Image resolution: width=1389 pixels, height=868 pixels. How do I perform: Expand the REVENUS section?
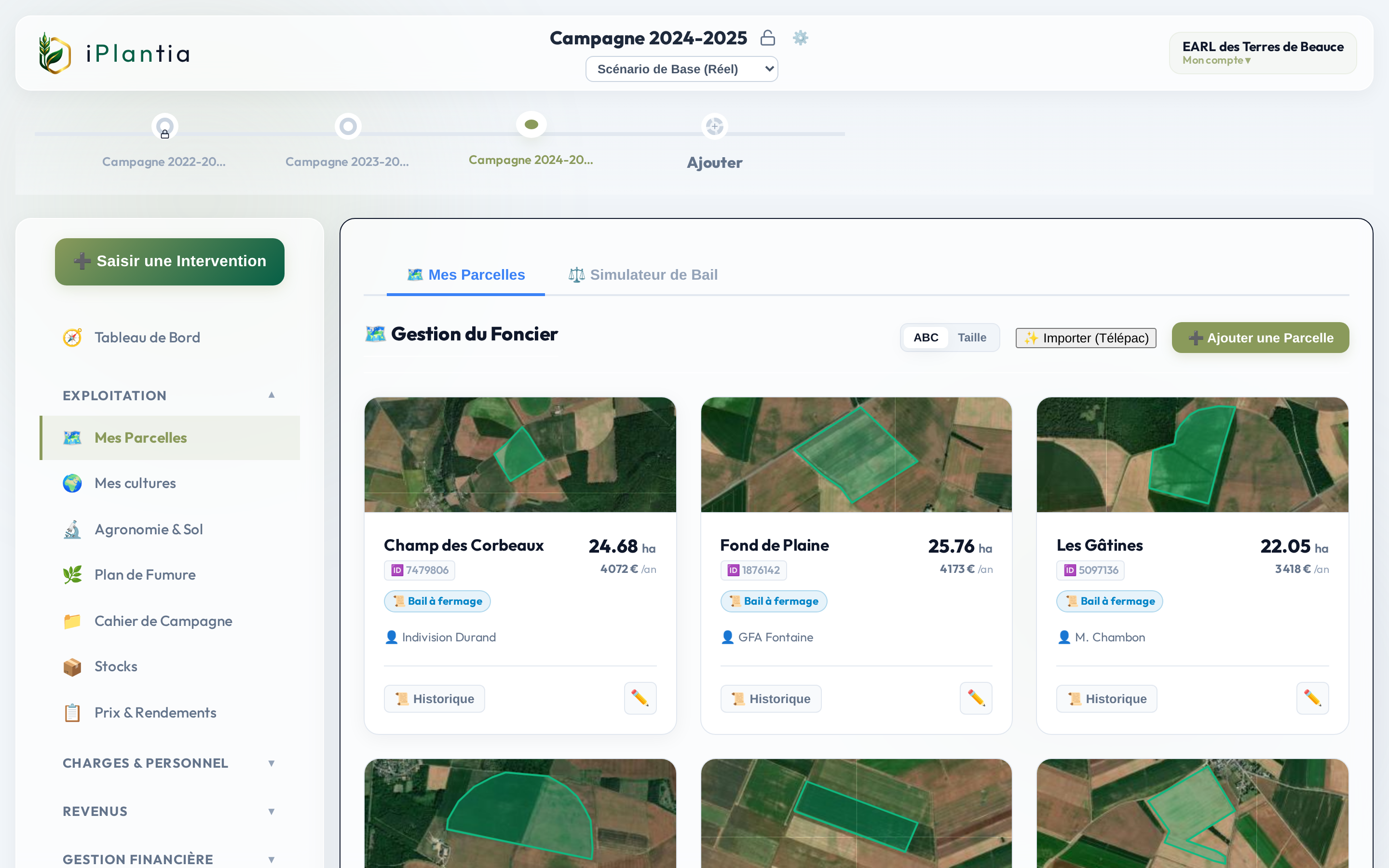(170, 811)
